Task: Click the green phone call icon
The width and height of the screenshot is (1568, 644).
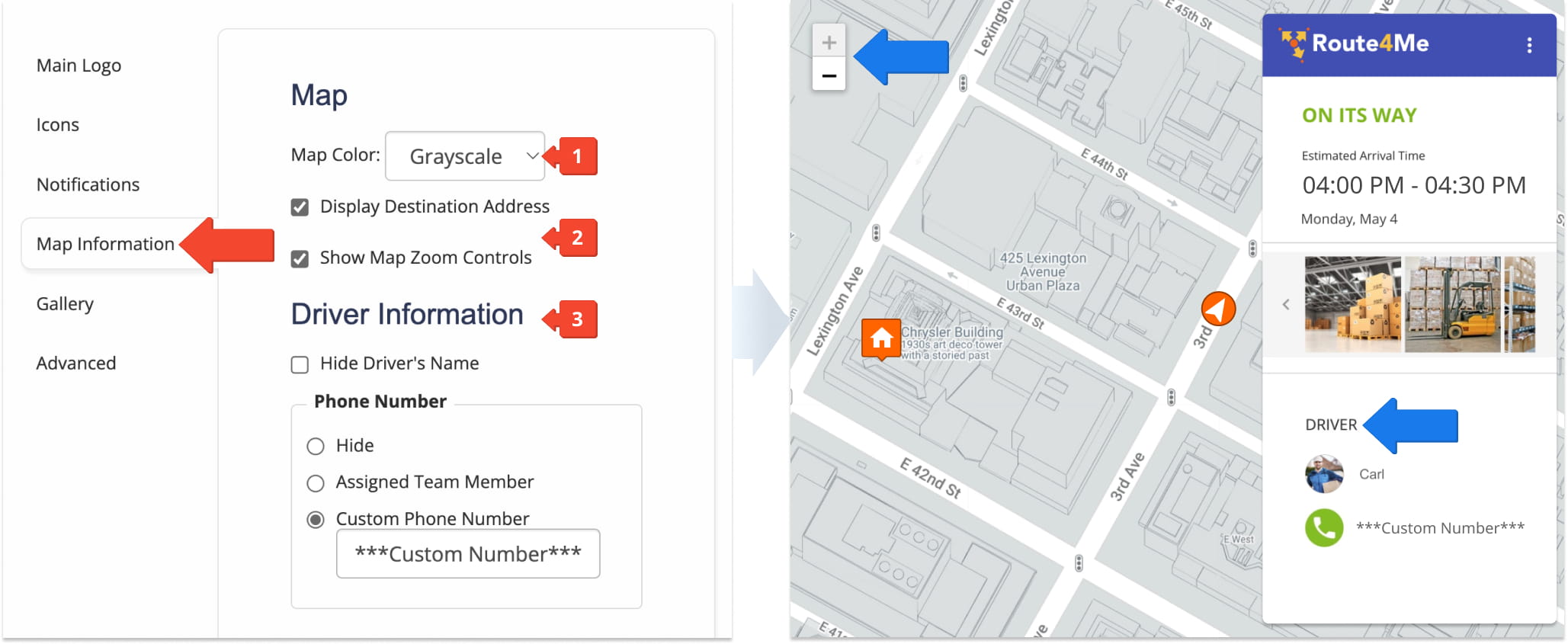Action: point(1324,527)
